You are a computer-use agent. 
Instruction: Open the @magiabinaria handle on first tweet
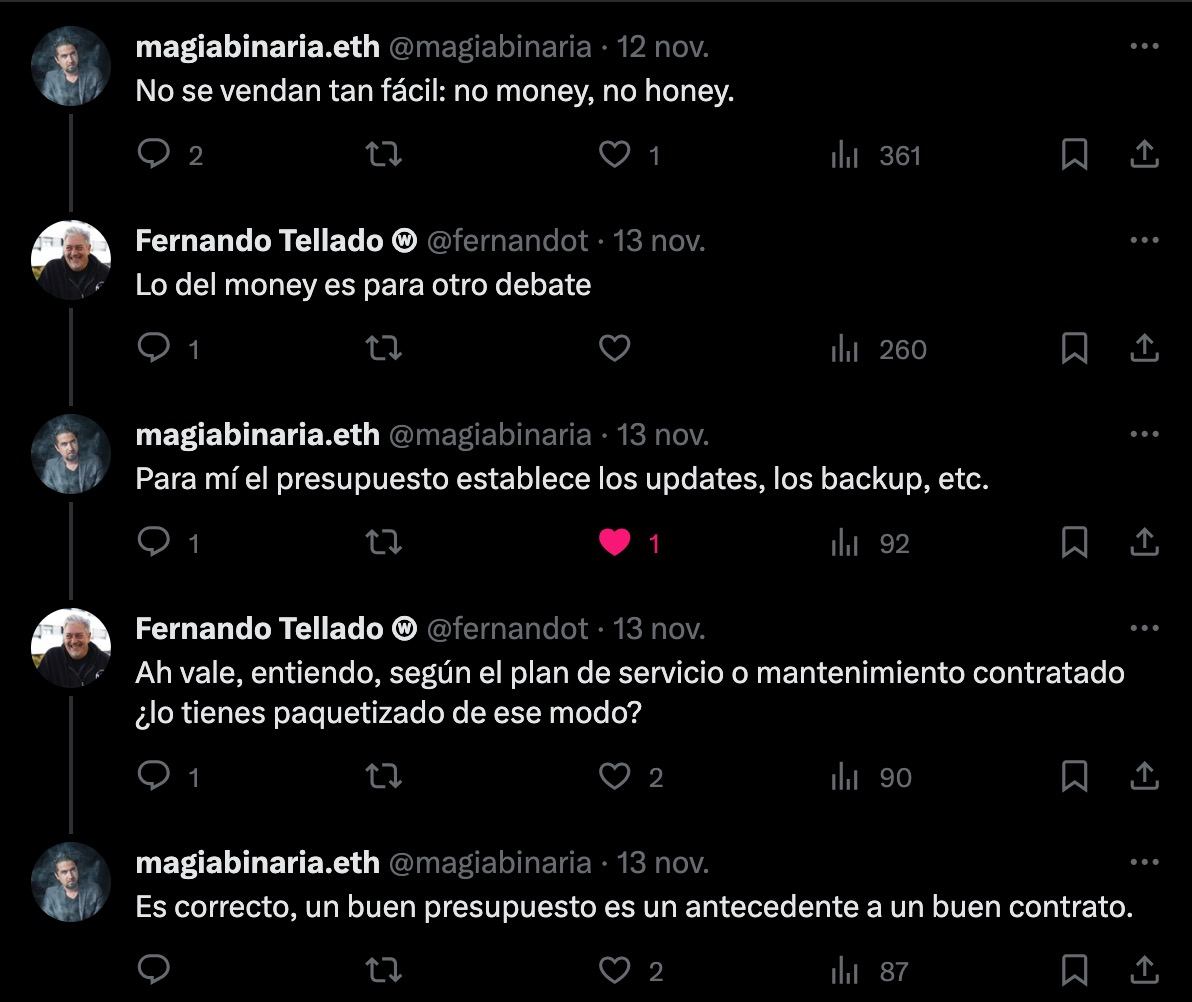(x=489, y=47)
